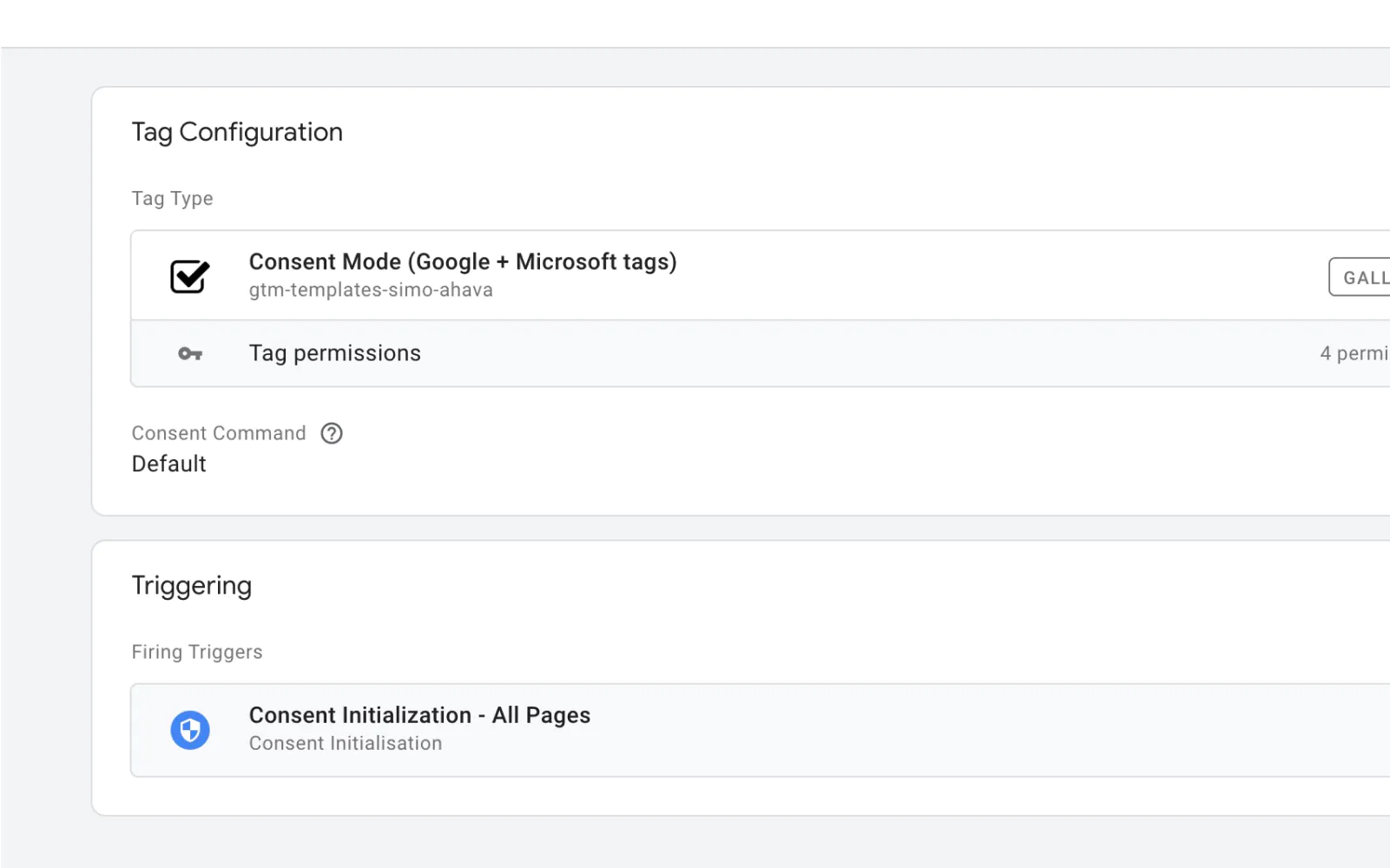
Task: Click the key icon beside Tag permissions
Action: (x=190, y=353)
